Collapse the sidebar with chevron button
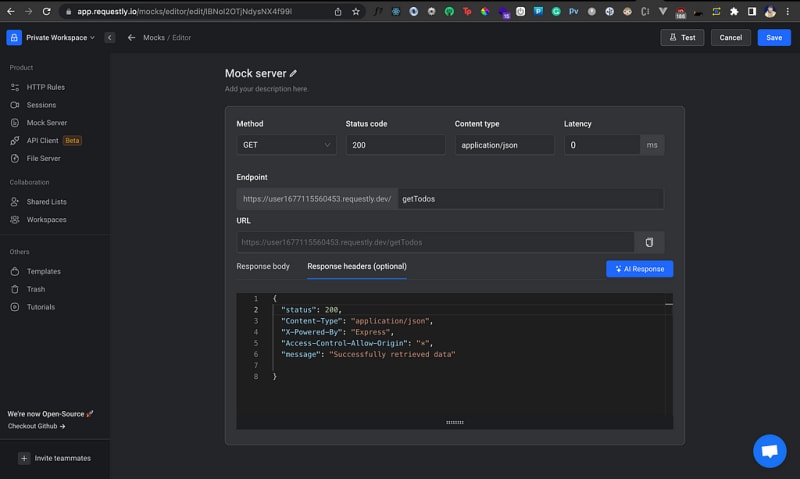 tap(110, 37)
